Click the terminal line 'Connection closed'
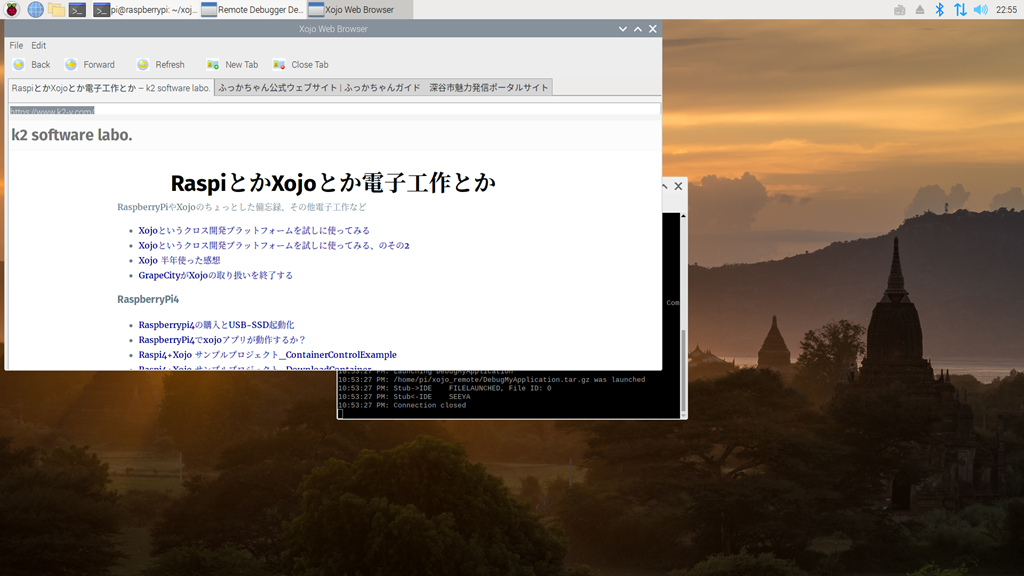This screenshot has height=576, width=1024. pyautogui.click(x=402, y=406)
